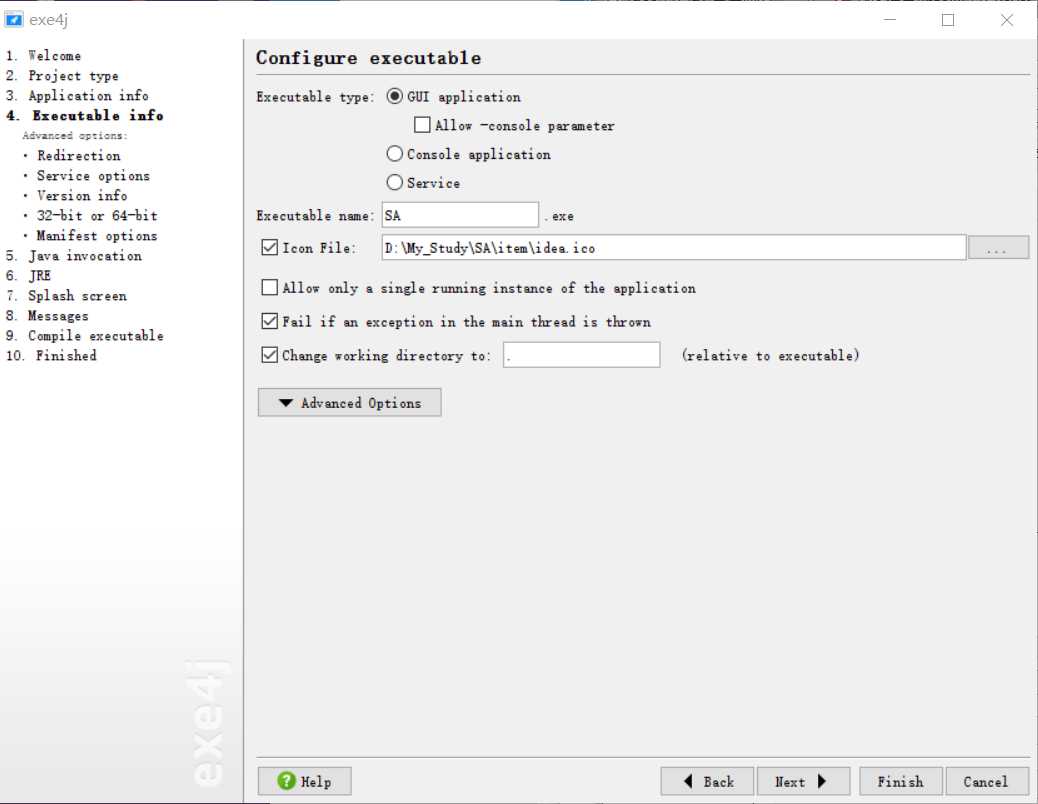Maximize the exe4j window
Viewport: 1038px width, 804px height.
point(948,20)
